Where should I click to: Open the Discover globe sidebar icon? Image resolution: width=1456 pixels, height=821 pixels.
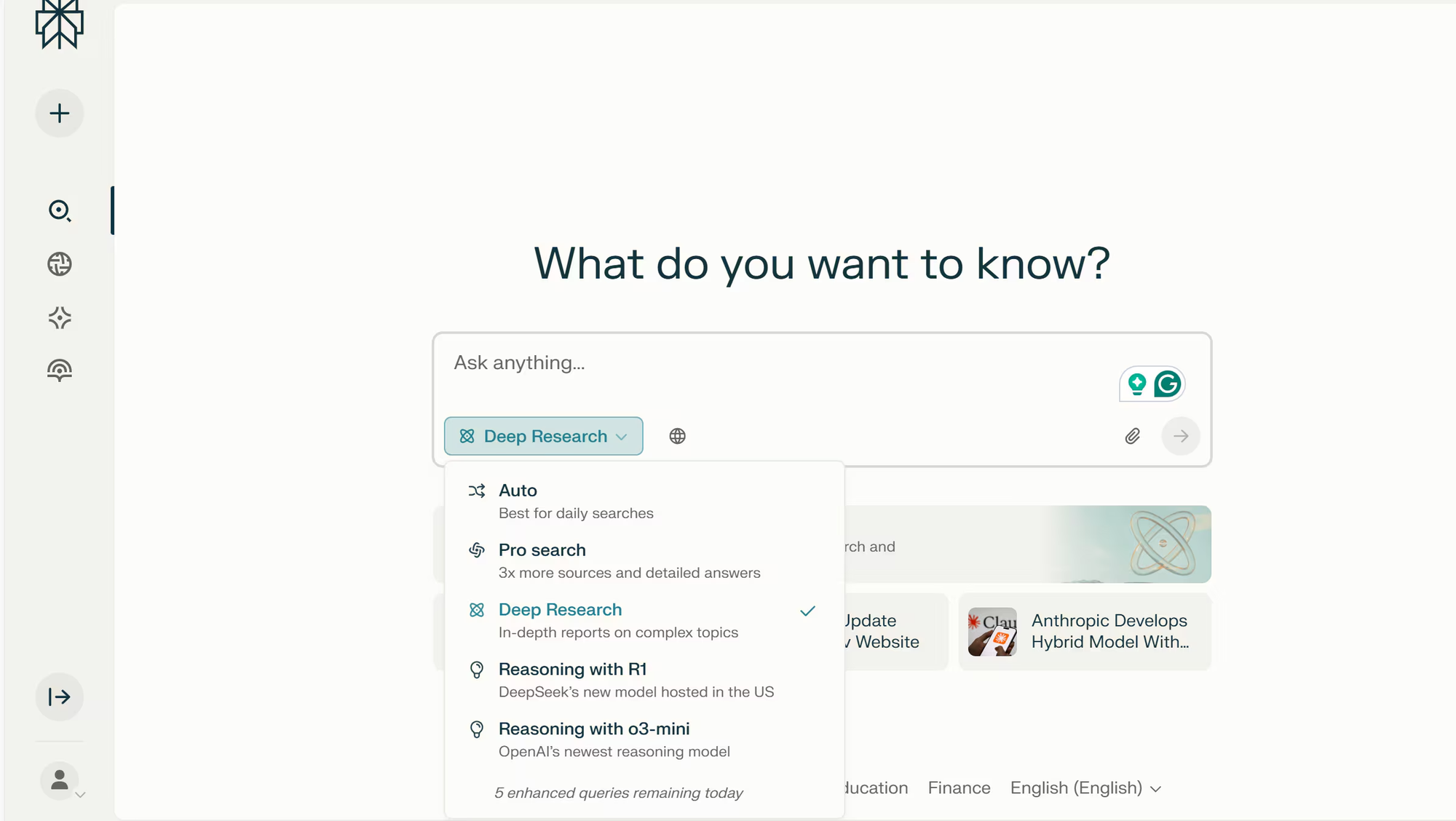click(60, 264)
